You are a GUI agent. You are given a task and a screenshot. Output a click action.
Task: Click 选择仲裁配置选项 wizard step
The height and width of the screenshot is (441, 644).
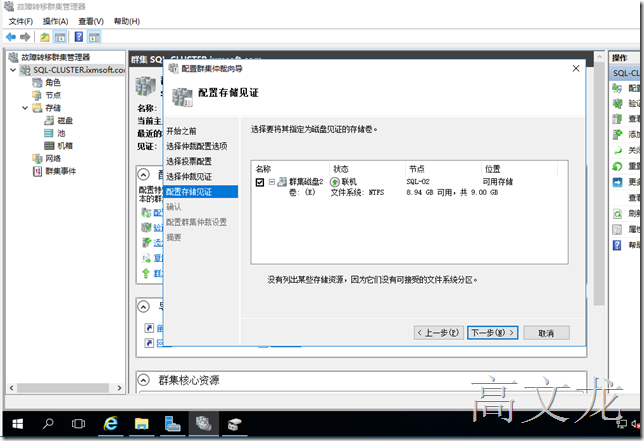point(197,147)
